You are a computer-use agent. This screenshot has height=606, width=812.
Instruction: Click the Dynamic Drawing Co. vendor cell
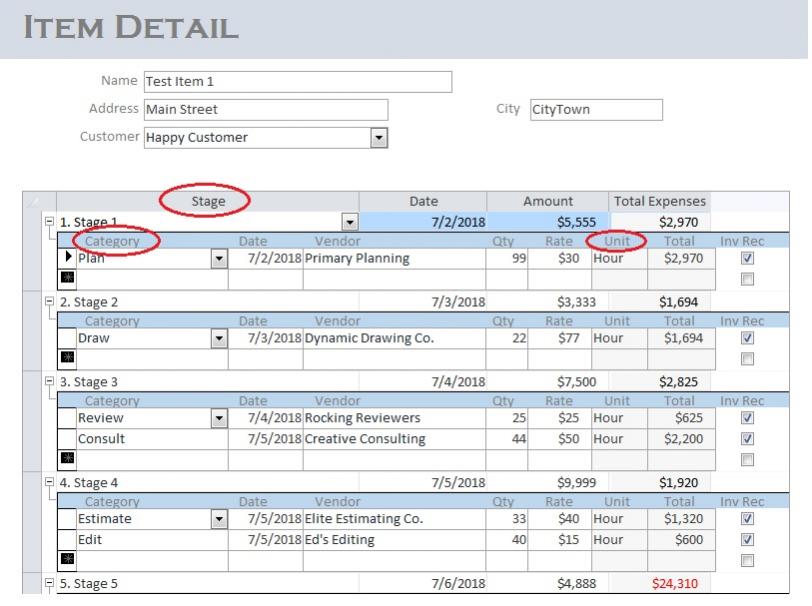click(x=394, y=338)
